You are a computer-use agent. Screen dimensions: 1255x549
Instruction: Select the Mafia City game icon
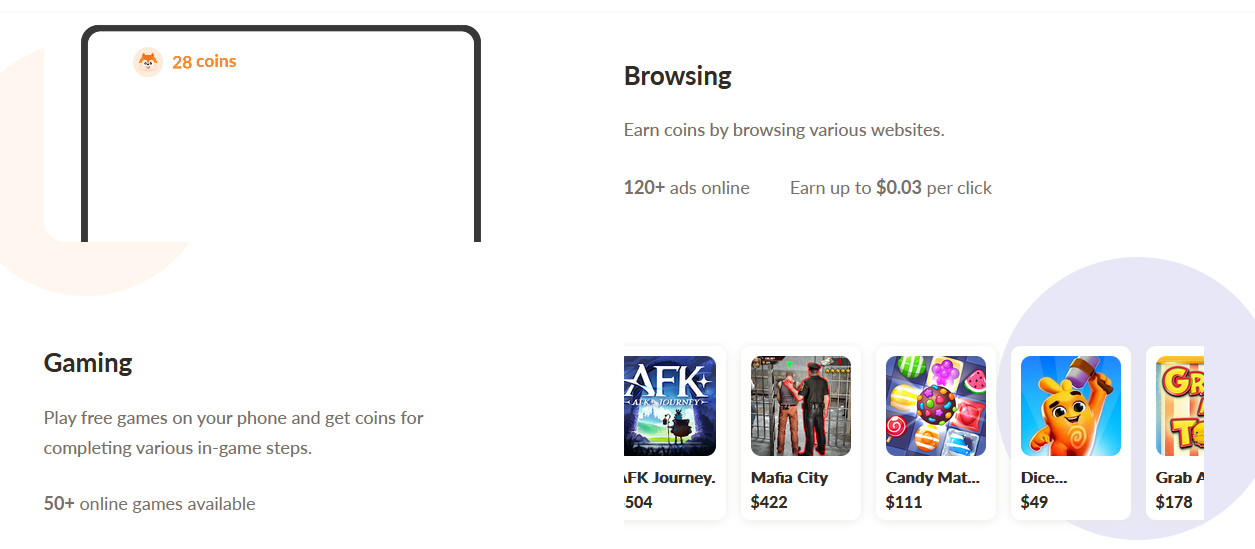pyautogui.click(x=800, y=406)
